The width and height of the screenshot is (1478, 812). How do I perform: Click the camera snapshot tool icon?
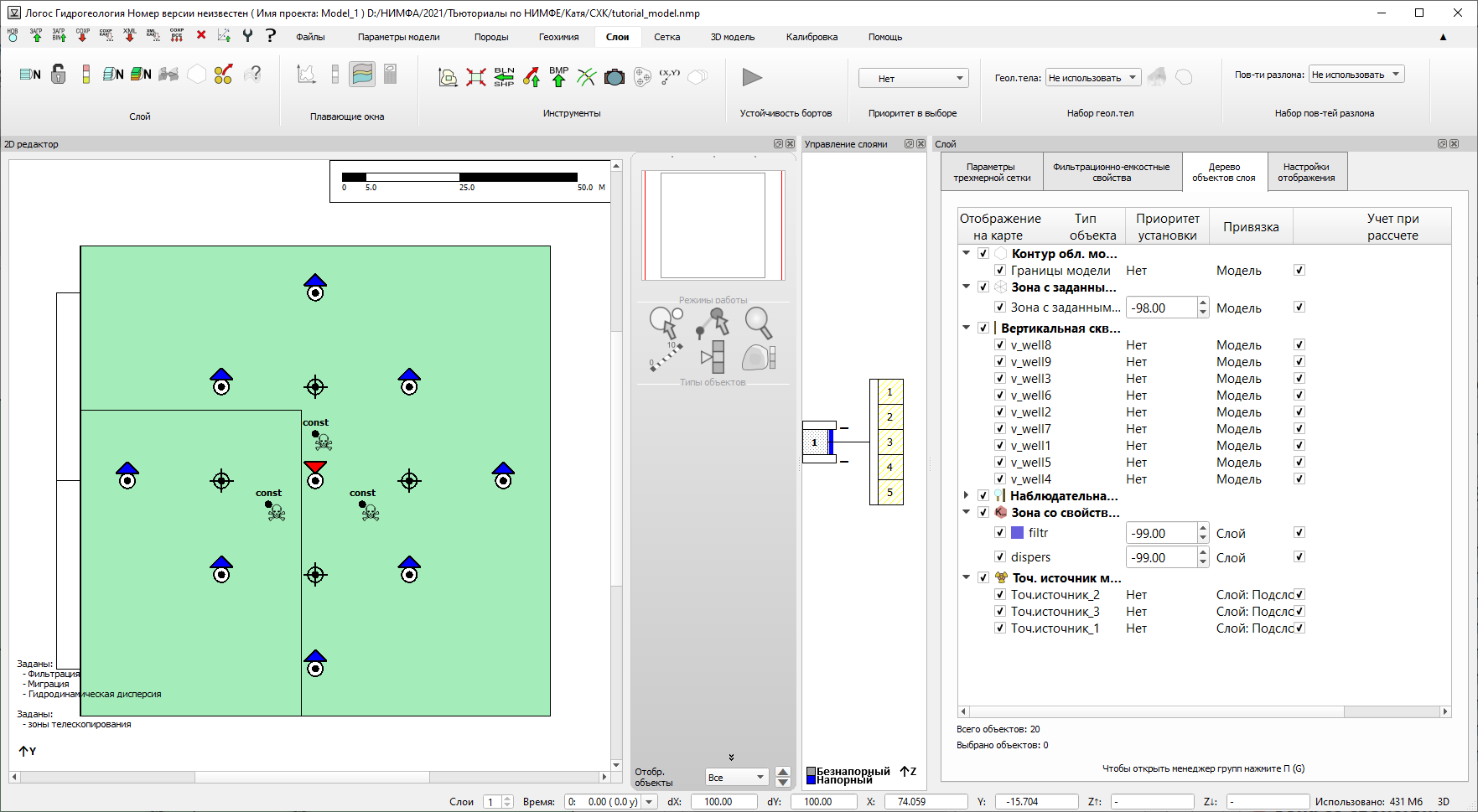615,77
